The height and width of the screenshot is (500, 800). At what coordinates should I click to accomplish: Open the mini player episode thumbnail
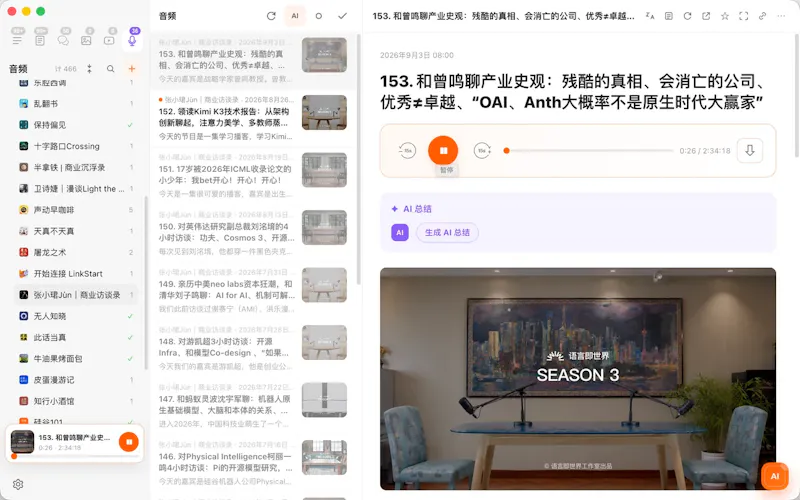(x=22, y=442)
